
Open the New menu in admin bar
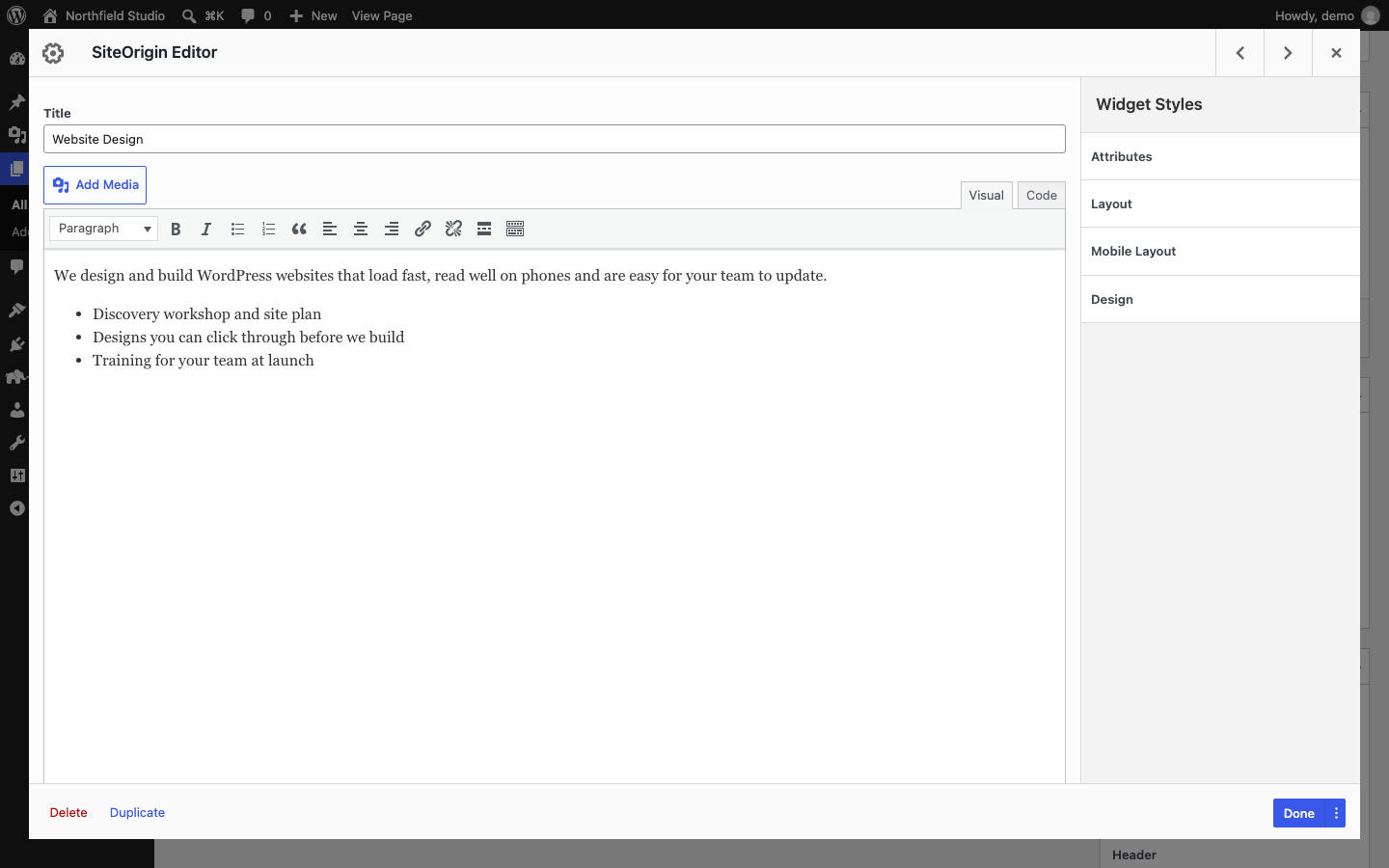tap(313, 15)
